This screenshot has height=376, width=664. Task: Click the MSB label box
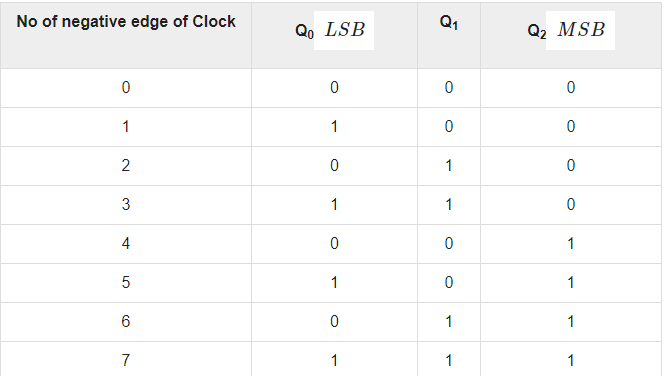pos(580,30)
